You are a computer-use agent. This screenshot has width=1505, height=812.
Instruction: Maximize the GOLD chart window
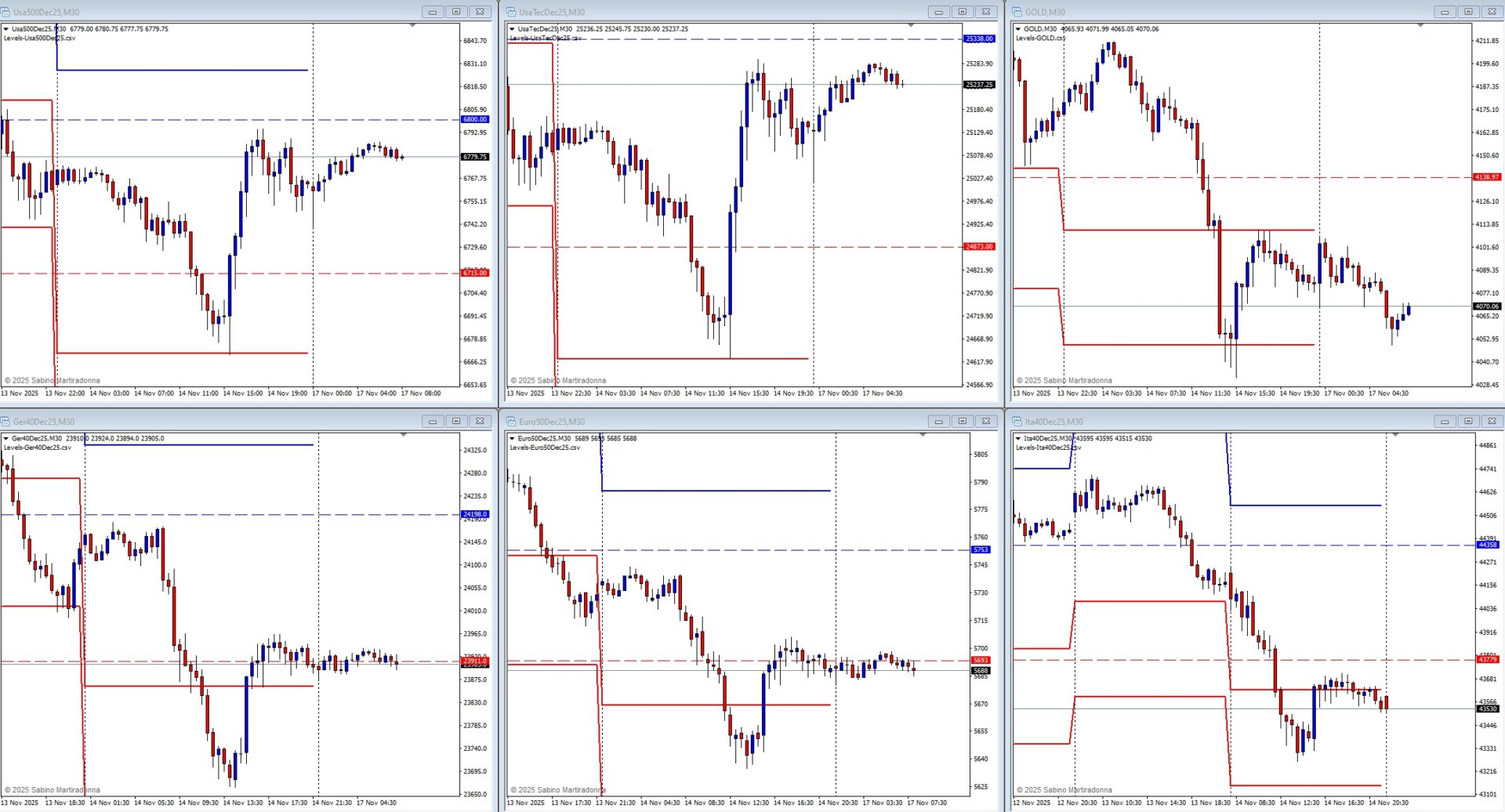pos(1468,12)
